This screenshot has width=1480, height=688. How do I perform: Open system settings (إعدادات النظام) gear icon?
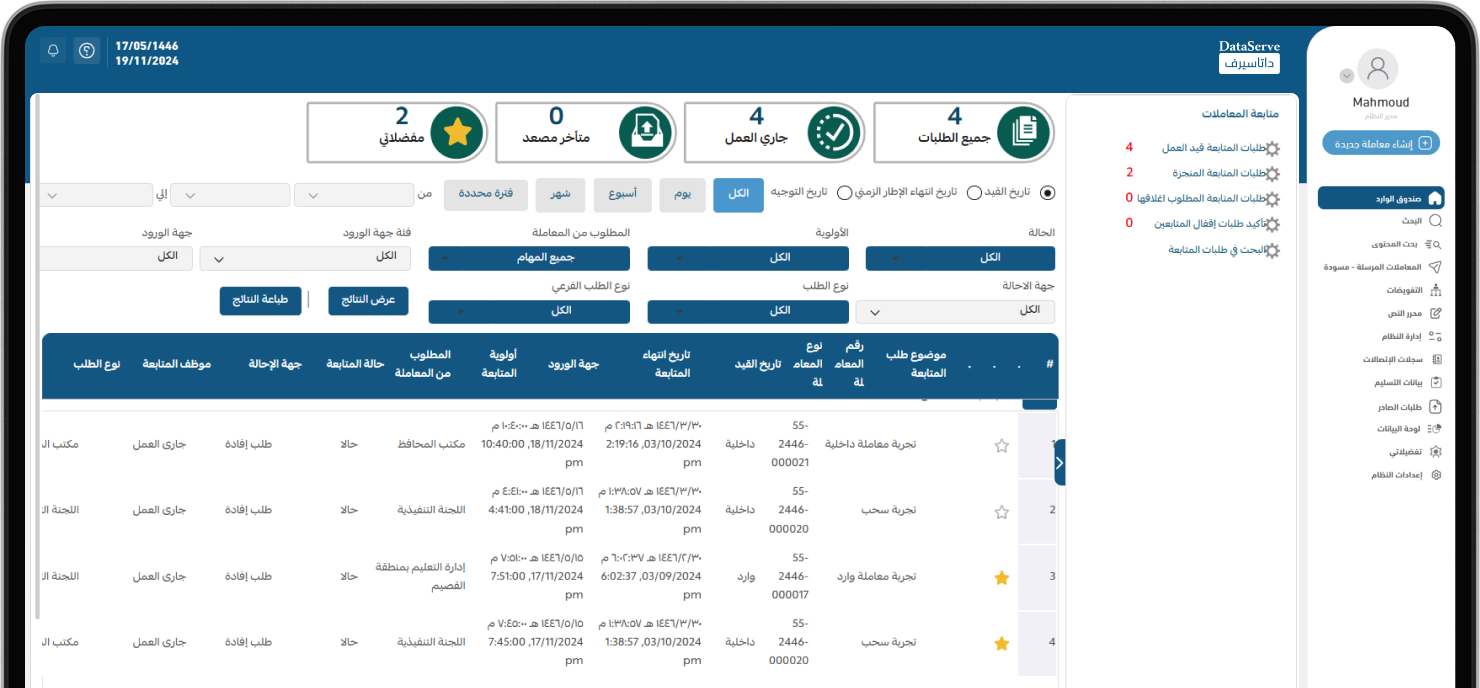tap(1436, 475)
